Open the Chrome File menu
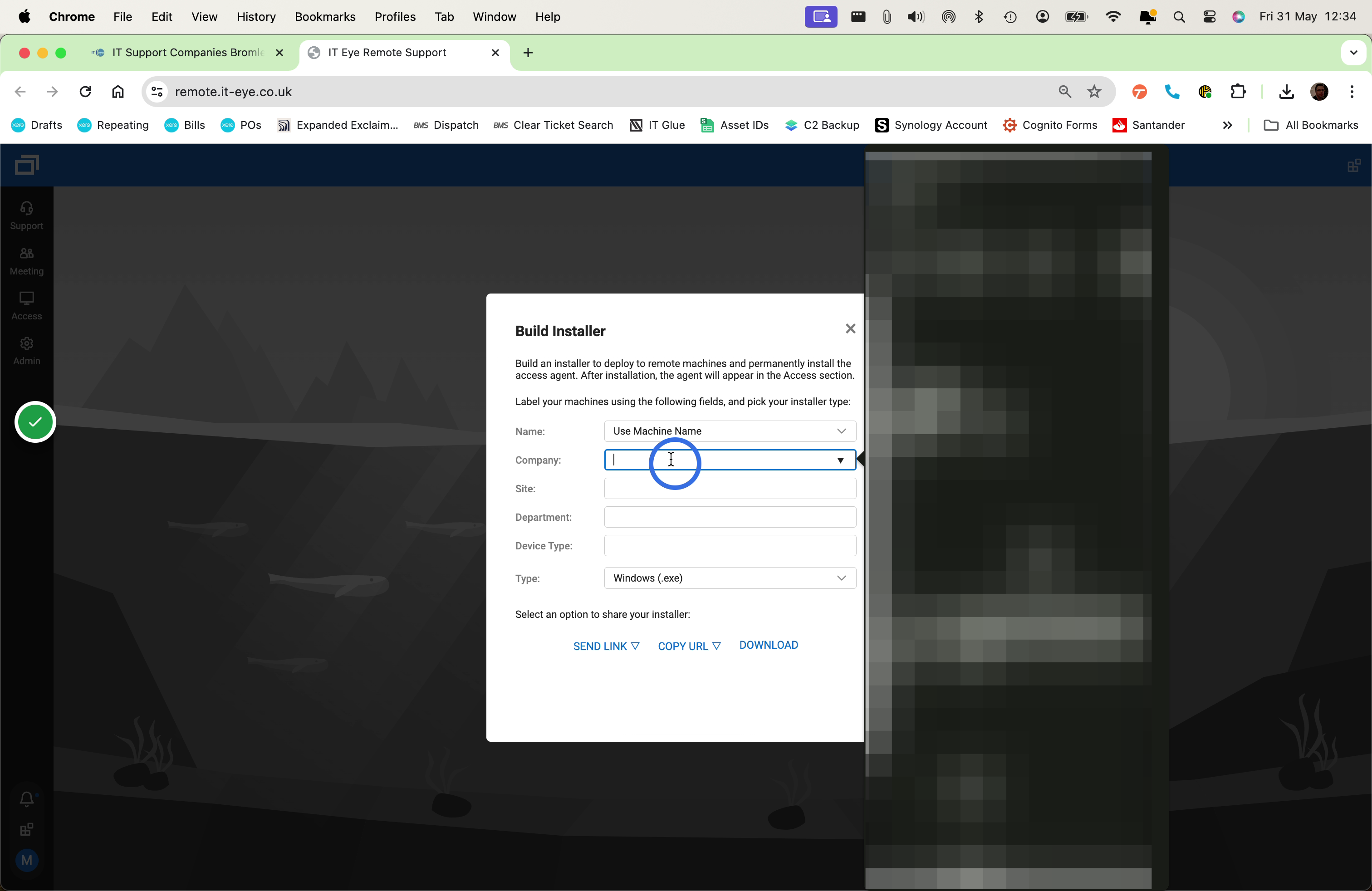Viewport: 1372px width, 891px height. click(123, 17)
